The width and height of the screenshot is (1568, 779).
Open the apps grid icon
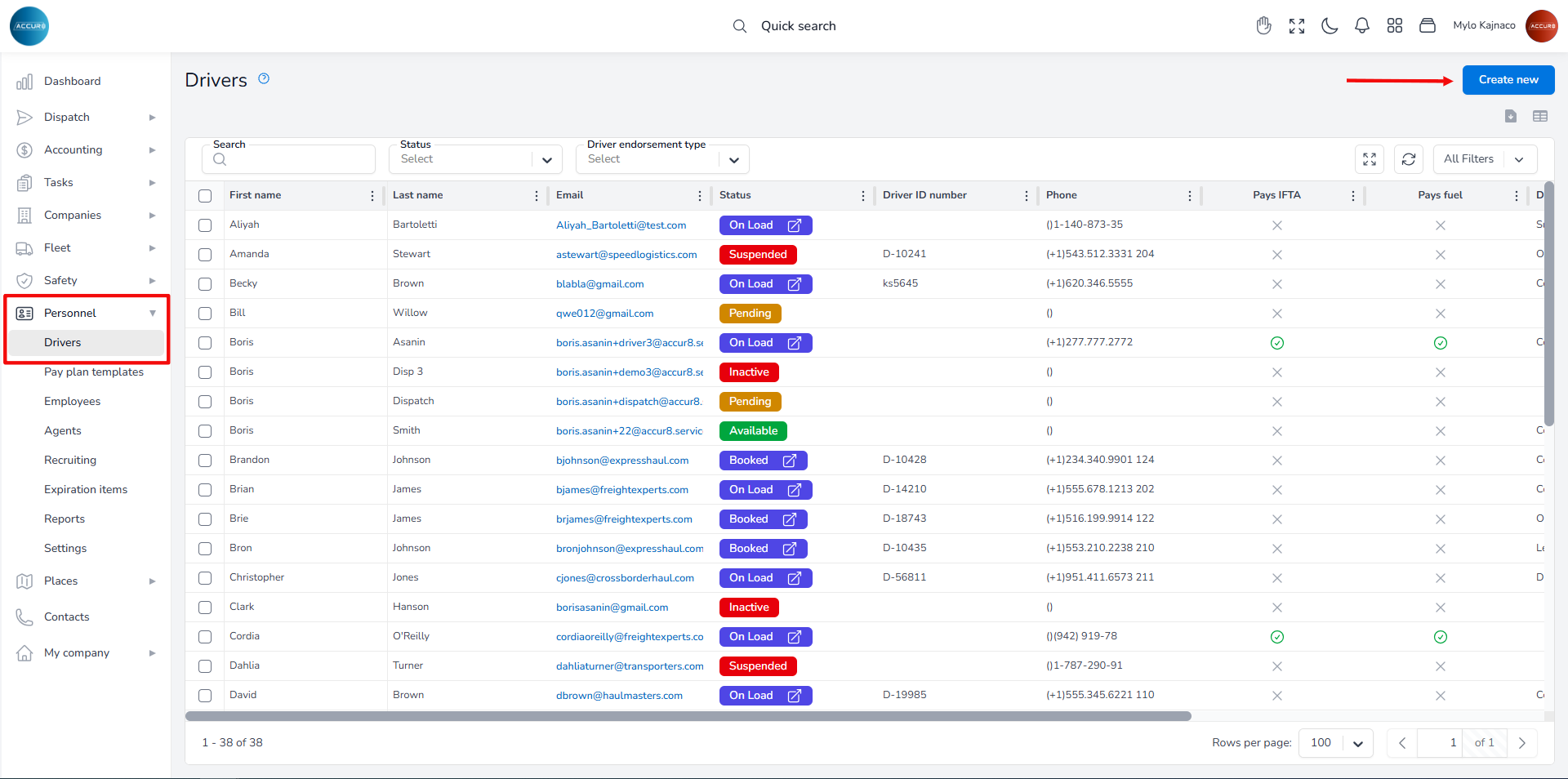1395,26
